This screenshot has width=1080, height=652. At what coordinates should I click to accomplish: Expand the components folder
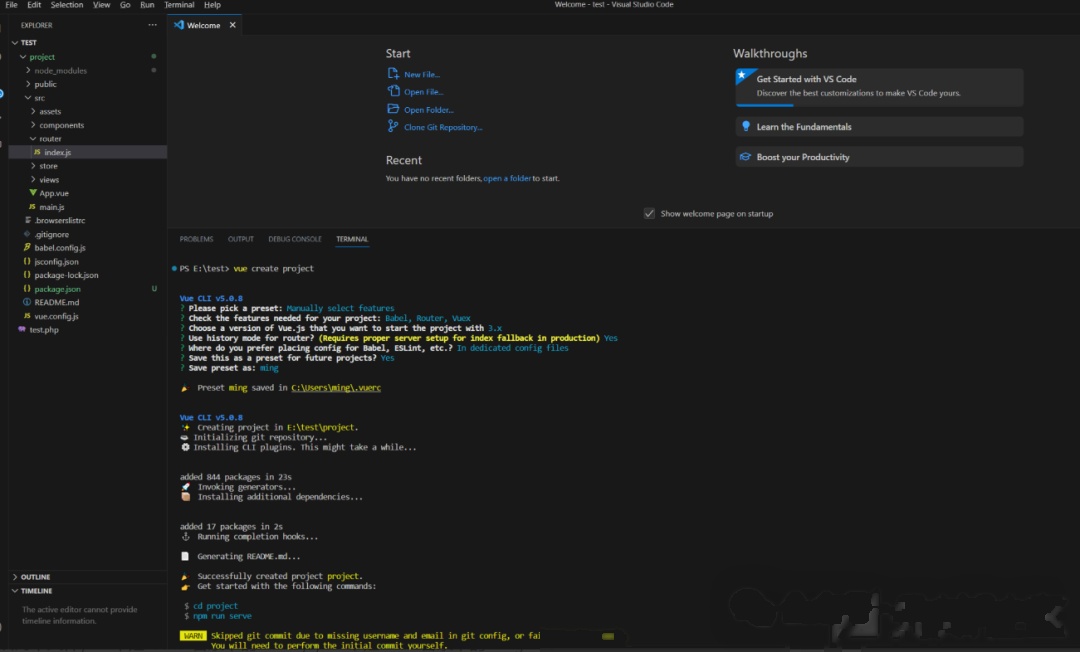pyautogui.click(x=32, y=125)
